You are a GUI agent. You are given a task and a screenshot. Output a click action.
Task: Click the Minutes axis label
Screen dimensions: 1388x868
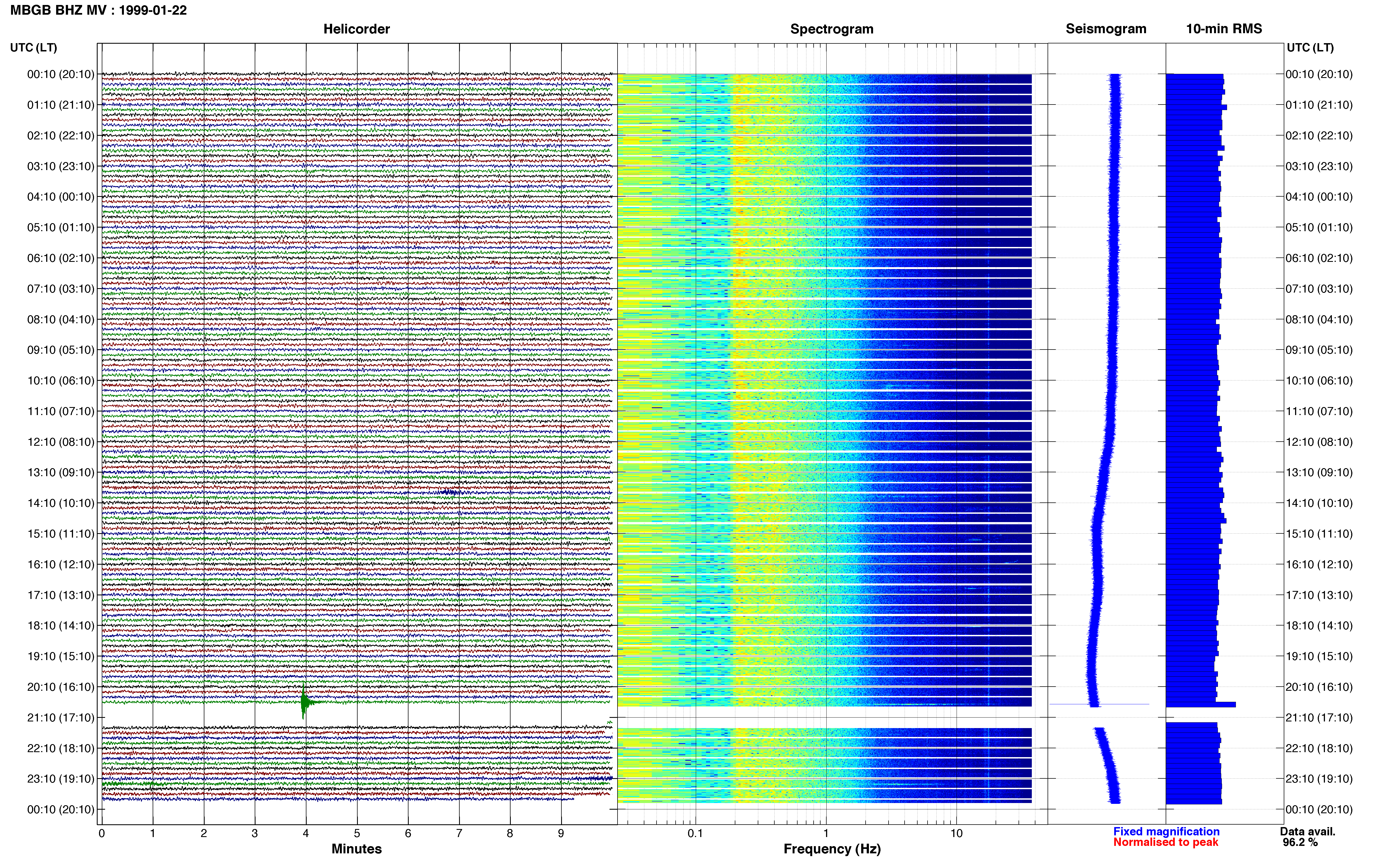pos(356,848)
